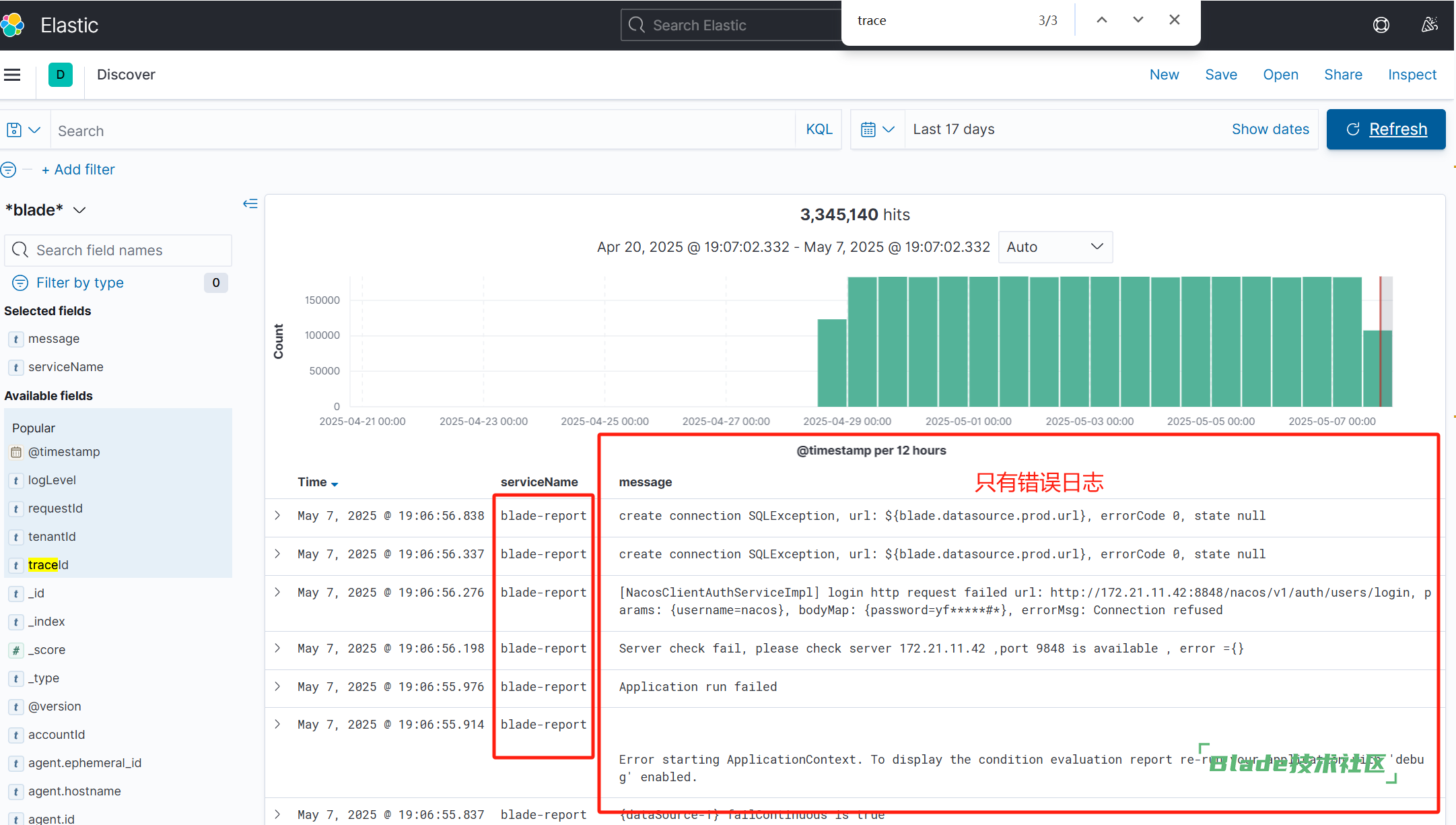Click Open in the top menu
Image resolution: width=1456 pixels, height=825 pixels.
tap(1280, 75)
